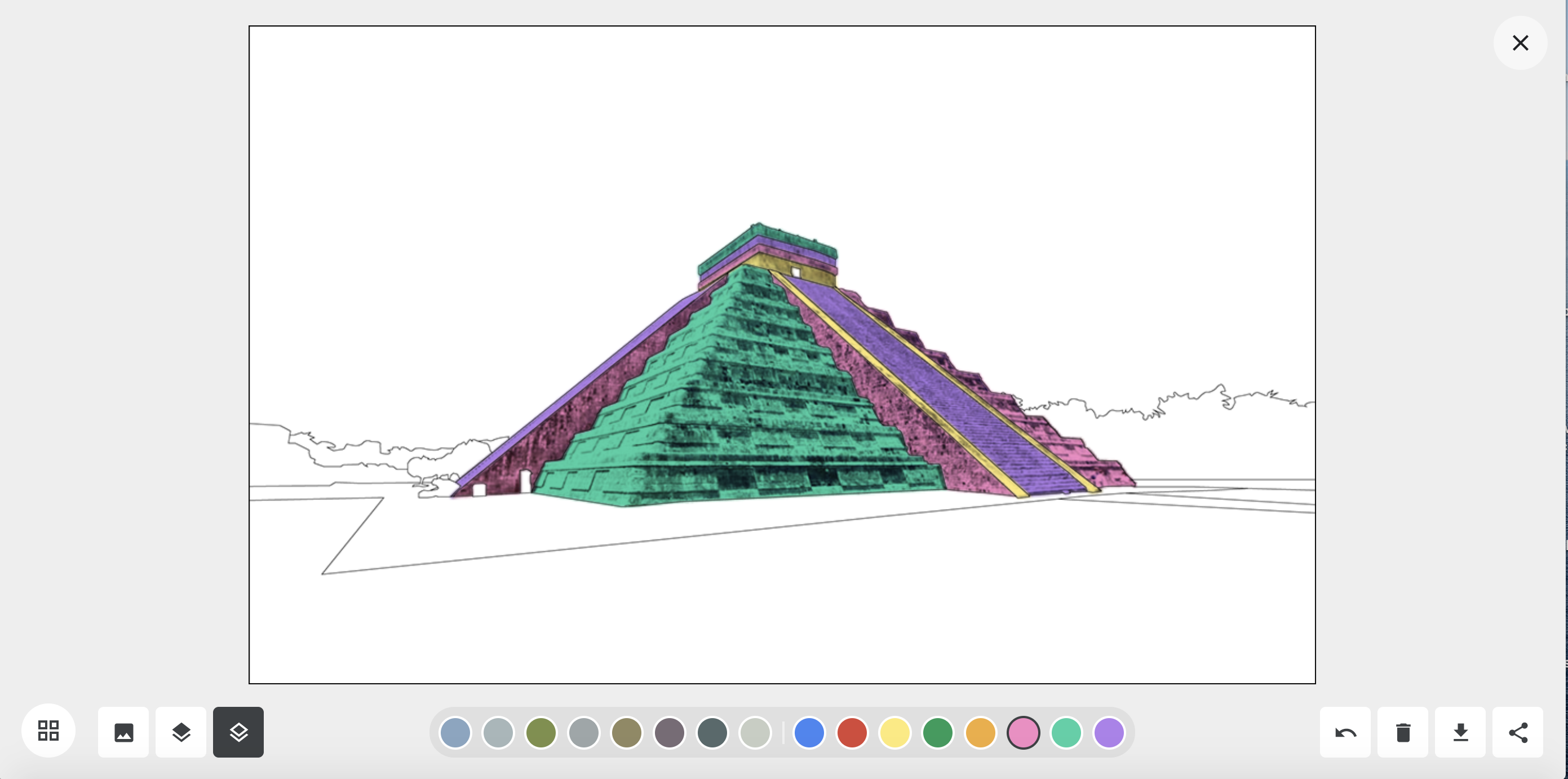Viewport: 1568px width, 779px height.
Task: Pick the muted olive green swatch
Action: pyautogui.click(x=541, y=732)
